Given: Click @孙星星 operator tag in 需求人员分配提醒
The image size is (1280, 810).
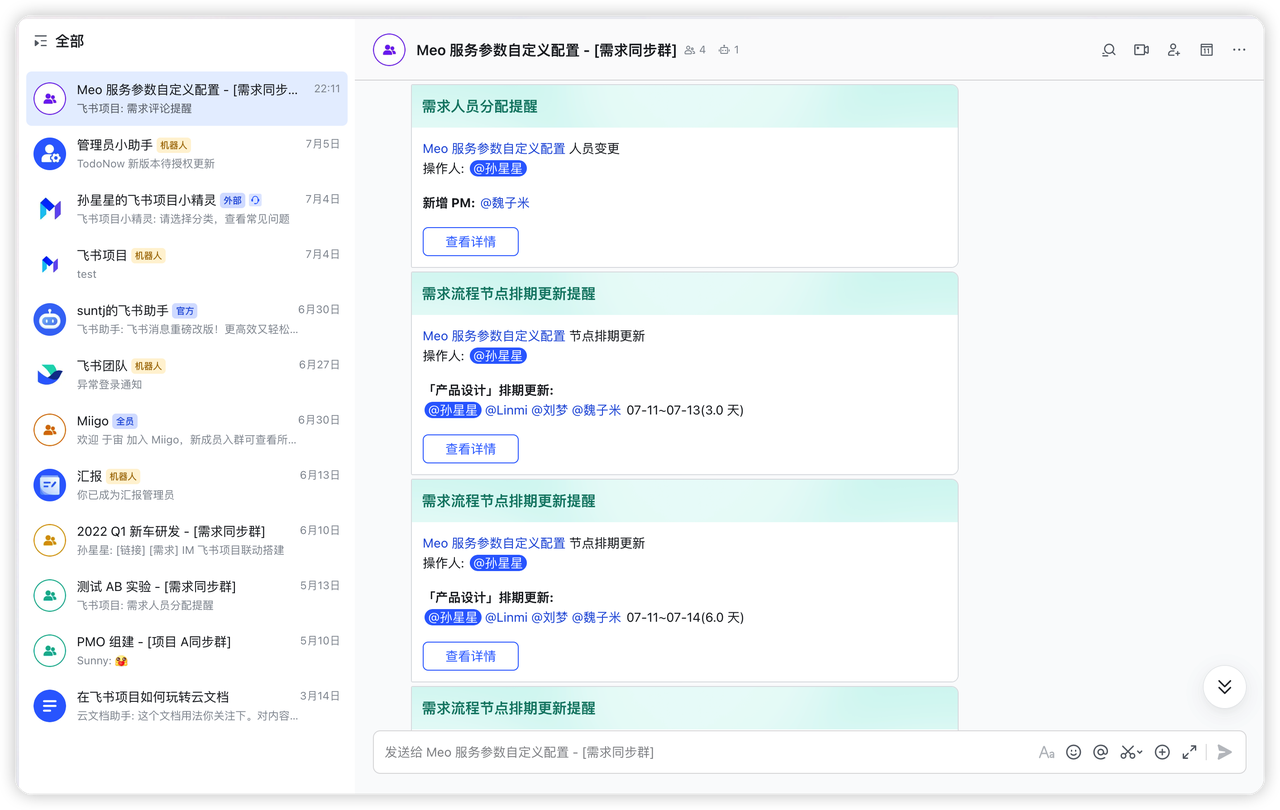Looking at the screenshot, I should (x=498, y=168).
